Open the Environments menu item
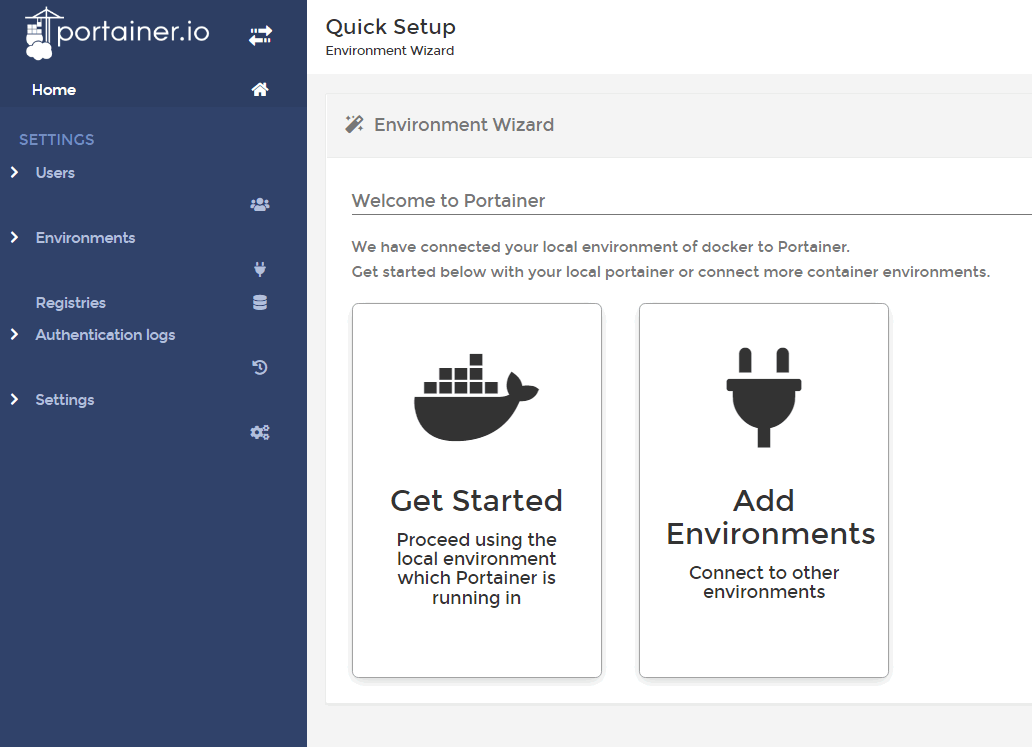This screenshot has height=747, width=1032. coord(86,238)
